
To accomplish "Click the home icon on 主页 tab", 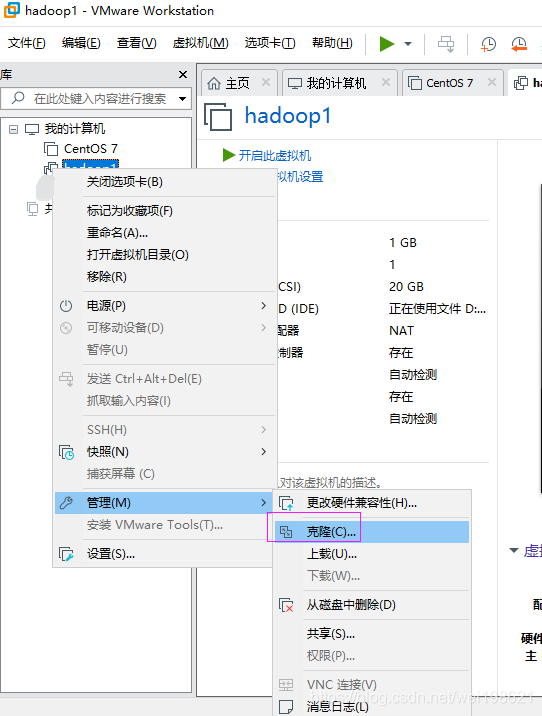I will 214,84.
